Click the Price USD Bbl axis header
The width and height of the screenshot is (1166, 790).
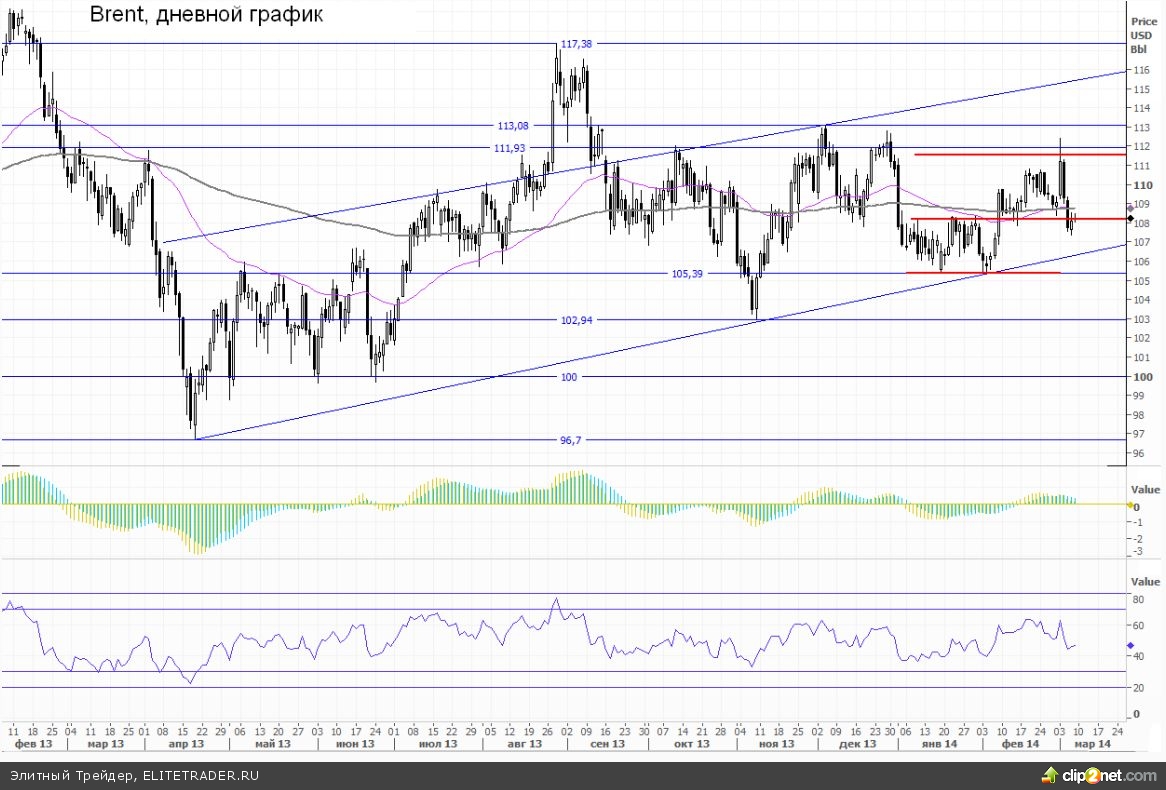click(x=1141, y=35)
